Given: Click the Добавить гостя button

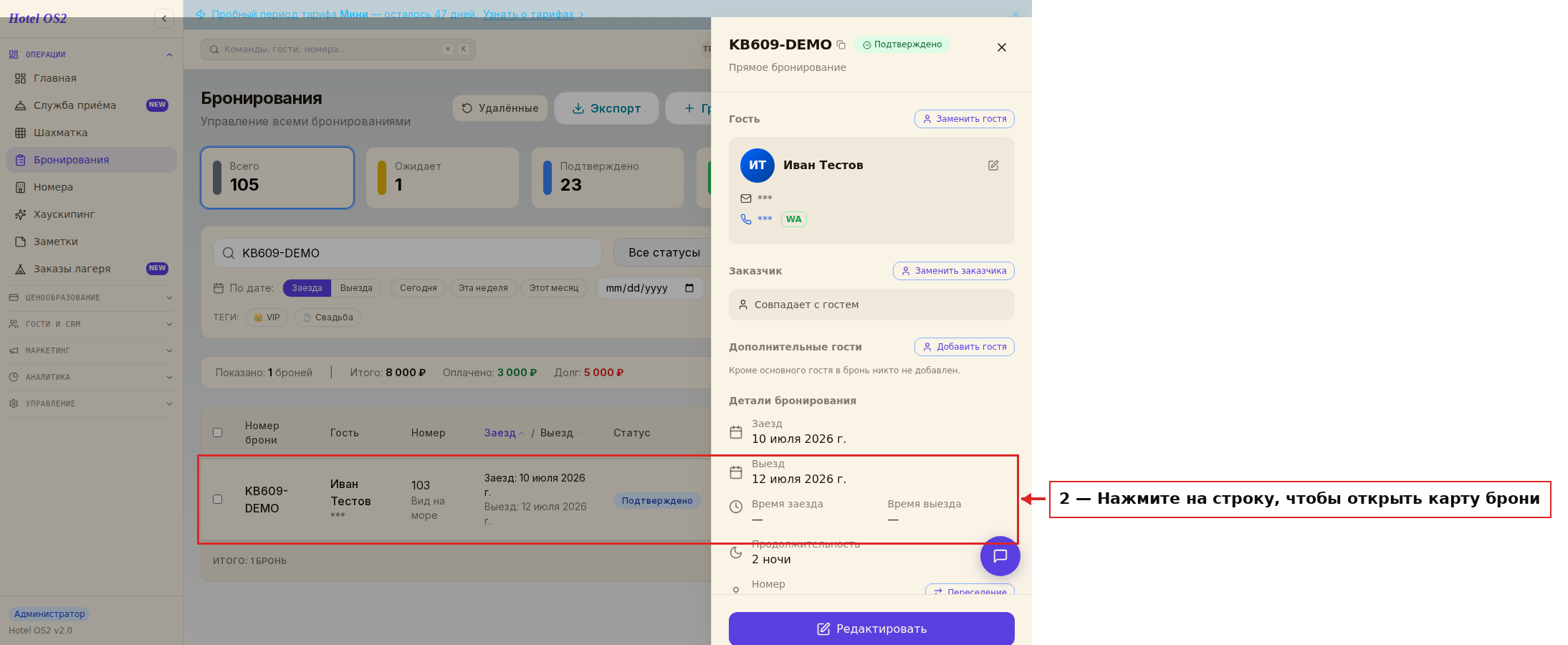Looking at the screenshot, I should (x=965, y=347).
